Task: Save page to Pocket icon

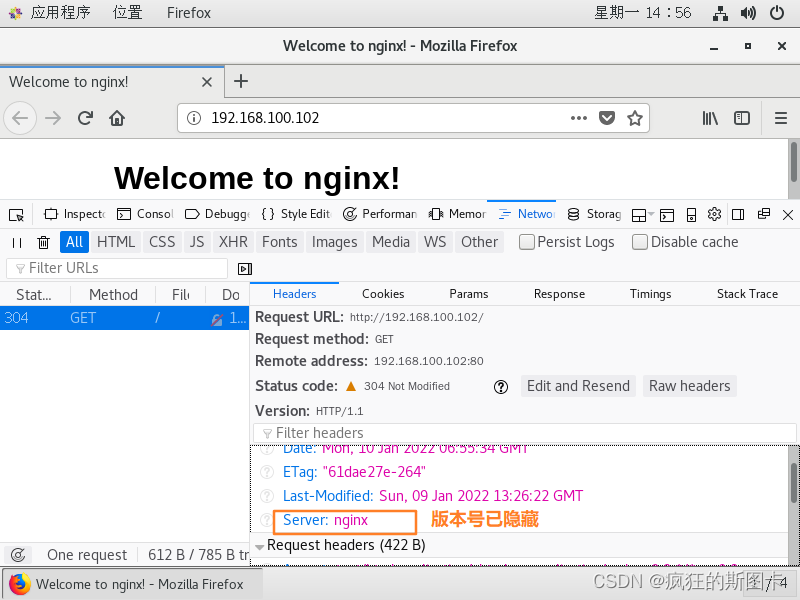Action: [607, 118]
